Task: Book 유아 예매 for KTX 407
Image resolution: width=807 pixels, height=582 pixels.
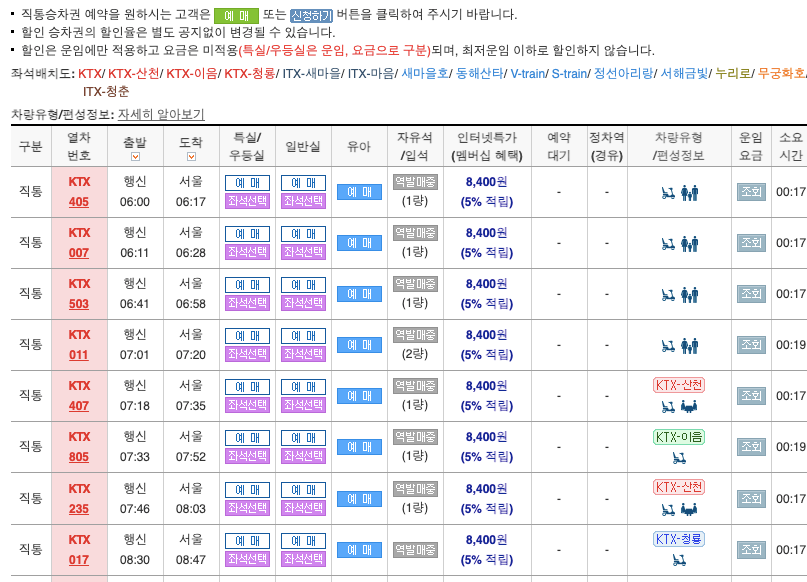Action: tap(359, 396)
